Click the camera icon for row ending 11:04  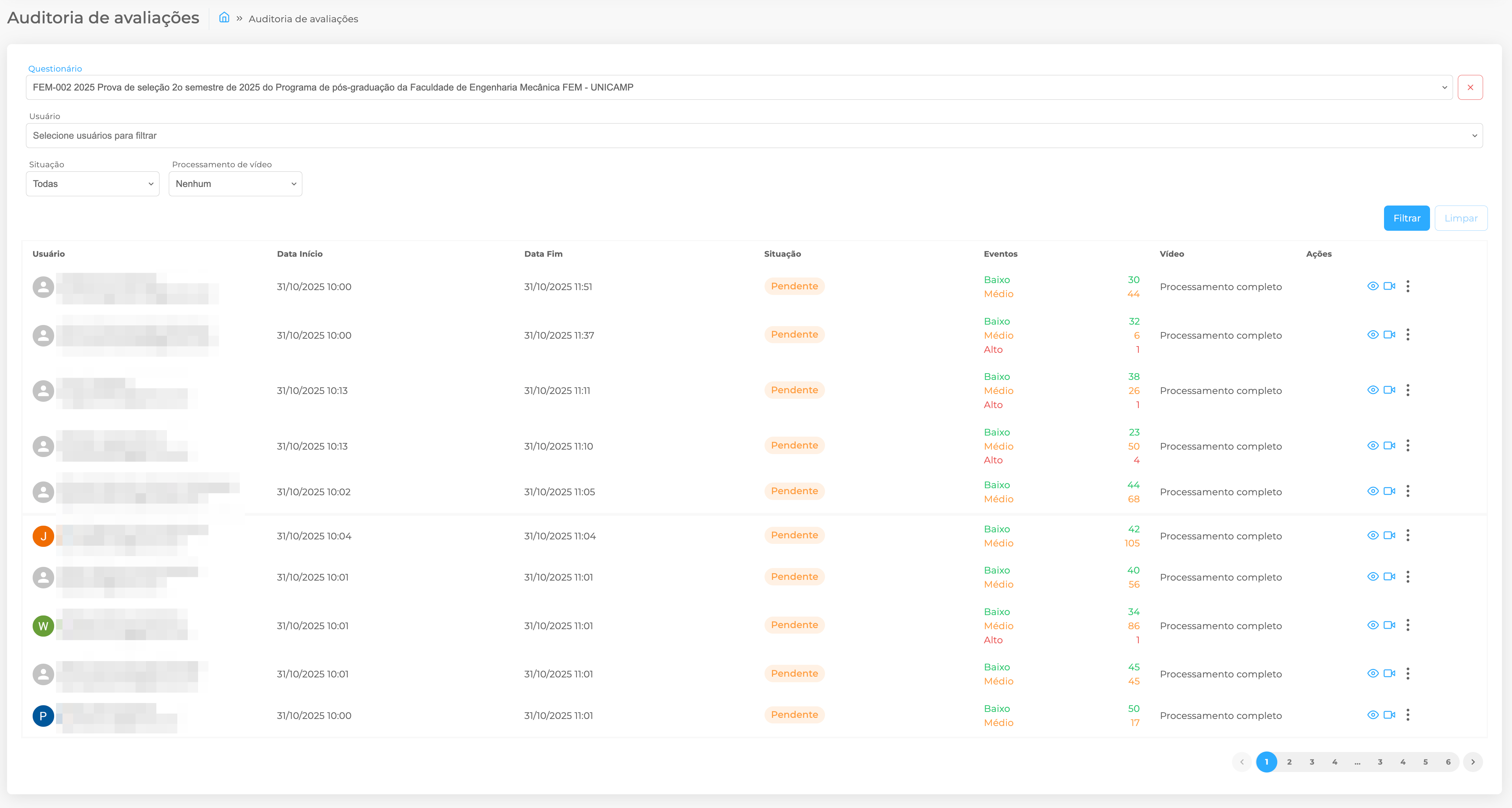pos(1389,536)
